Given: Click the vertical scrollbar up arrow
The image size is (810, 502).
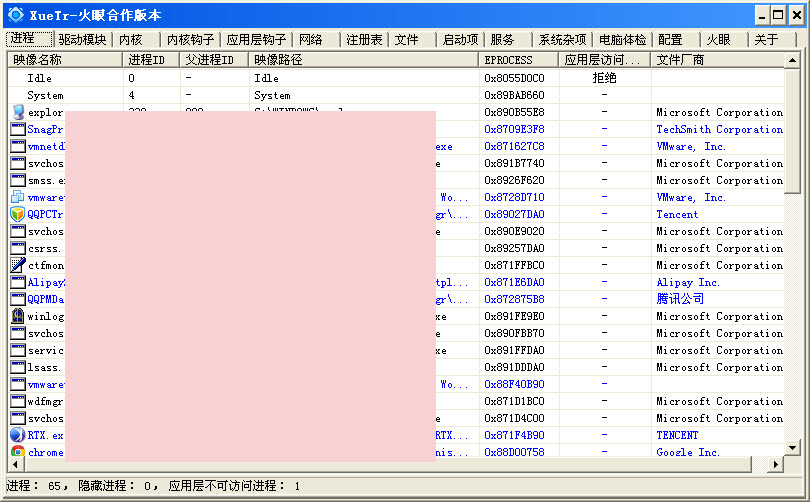Looking at the screenshot, I should pyautogui.click(x=792, y=60).
